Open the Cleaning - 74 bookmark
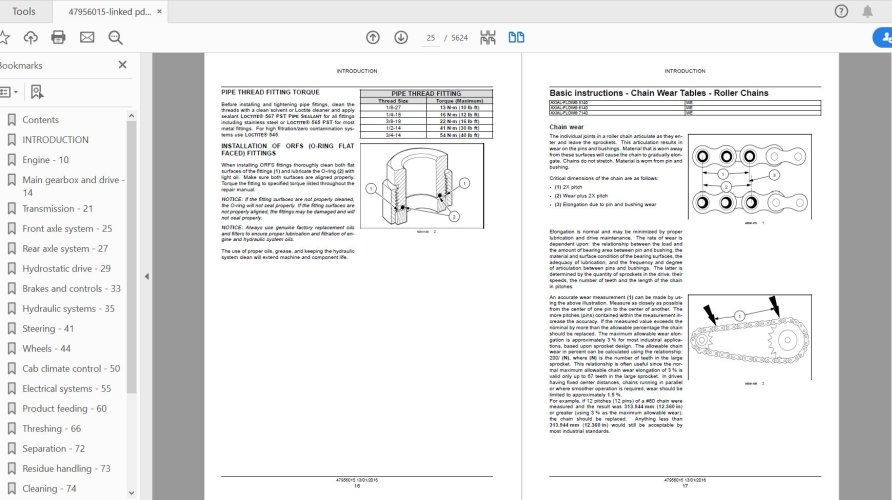 pyautogui.click(x=49, y=489)
